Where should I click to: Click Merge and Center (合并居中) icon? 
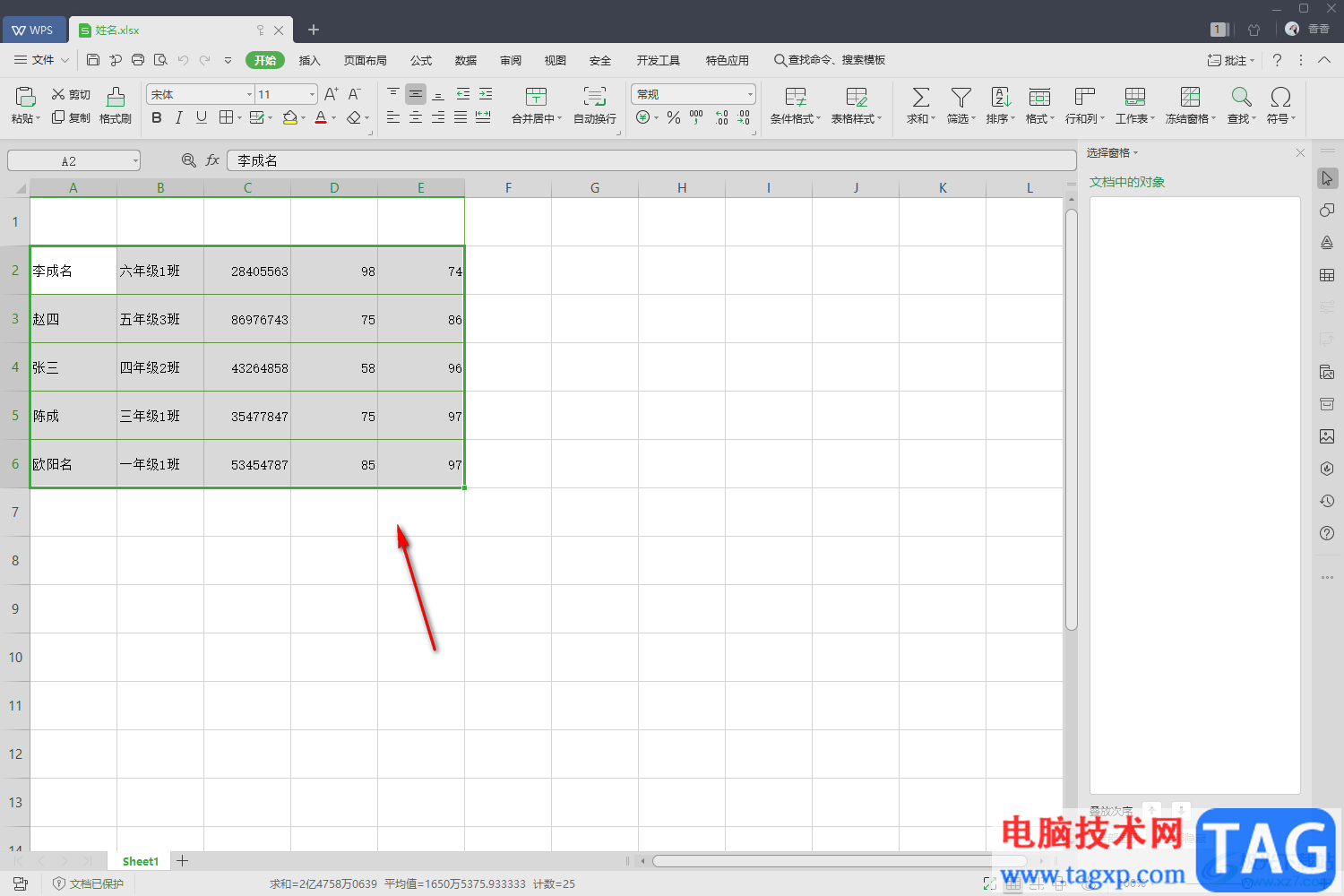click(536, 97)
